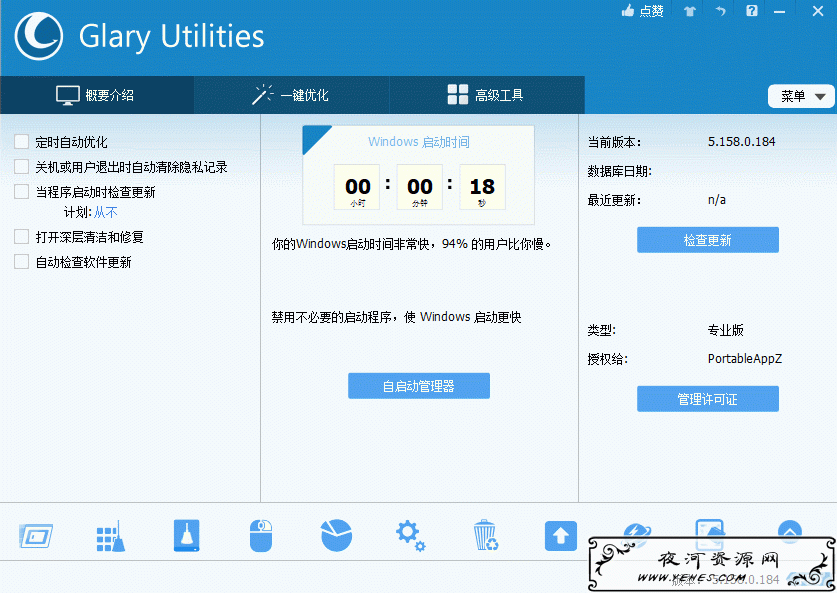Click the 18 seconds boot time counter
This screenshot has width=837, height=593.
tap(483, 187)
